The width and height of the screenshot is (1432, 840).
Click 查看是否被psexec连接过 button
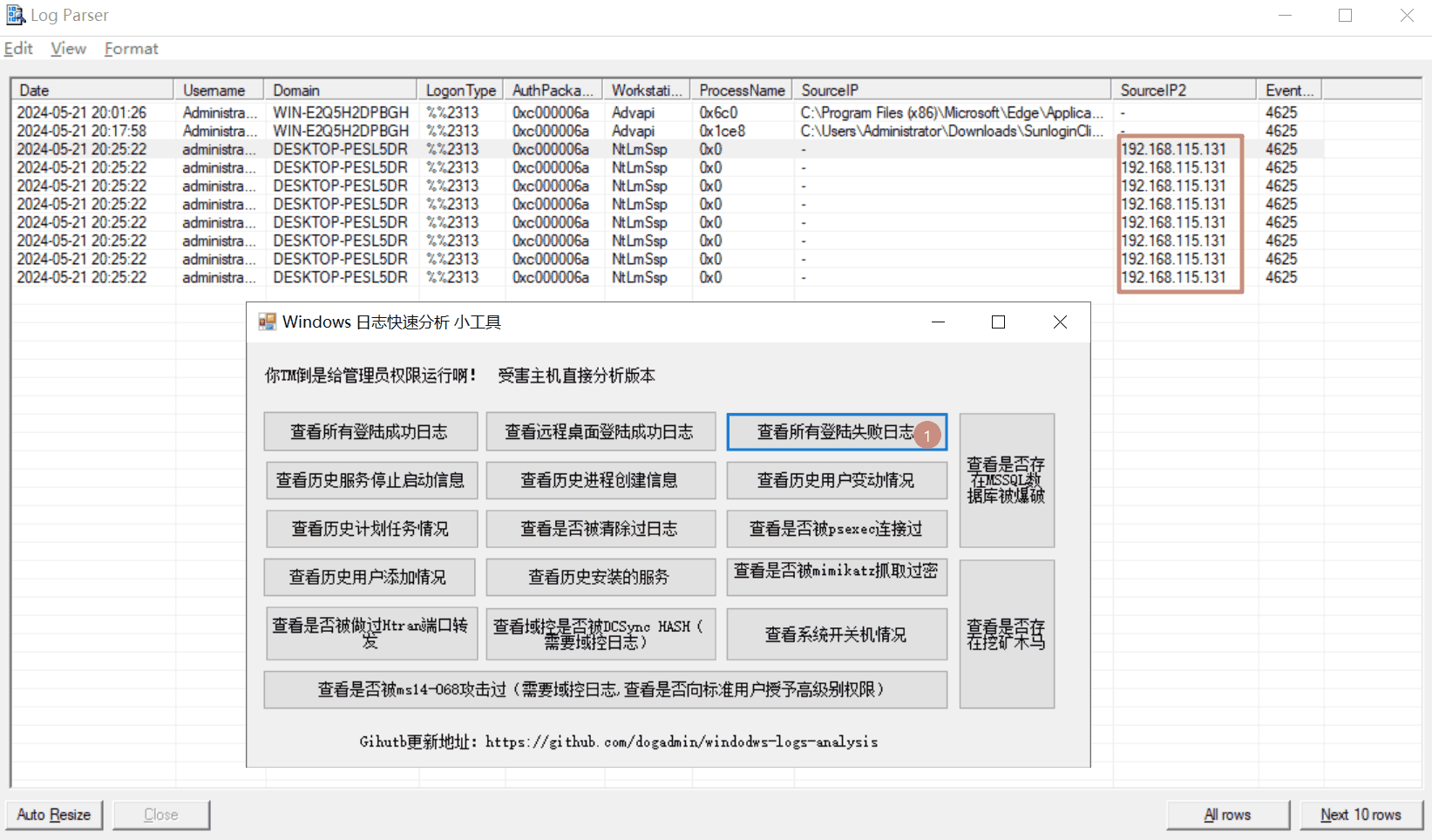[x=836, y=529]
